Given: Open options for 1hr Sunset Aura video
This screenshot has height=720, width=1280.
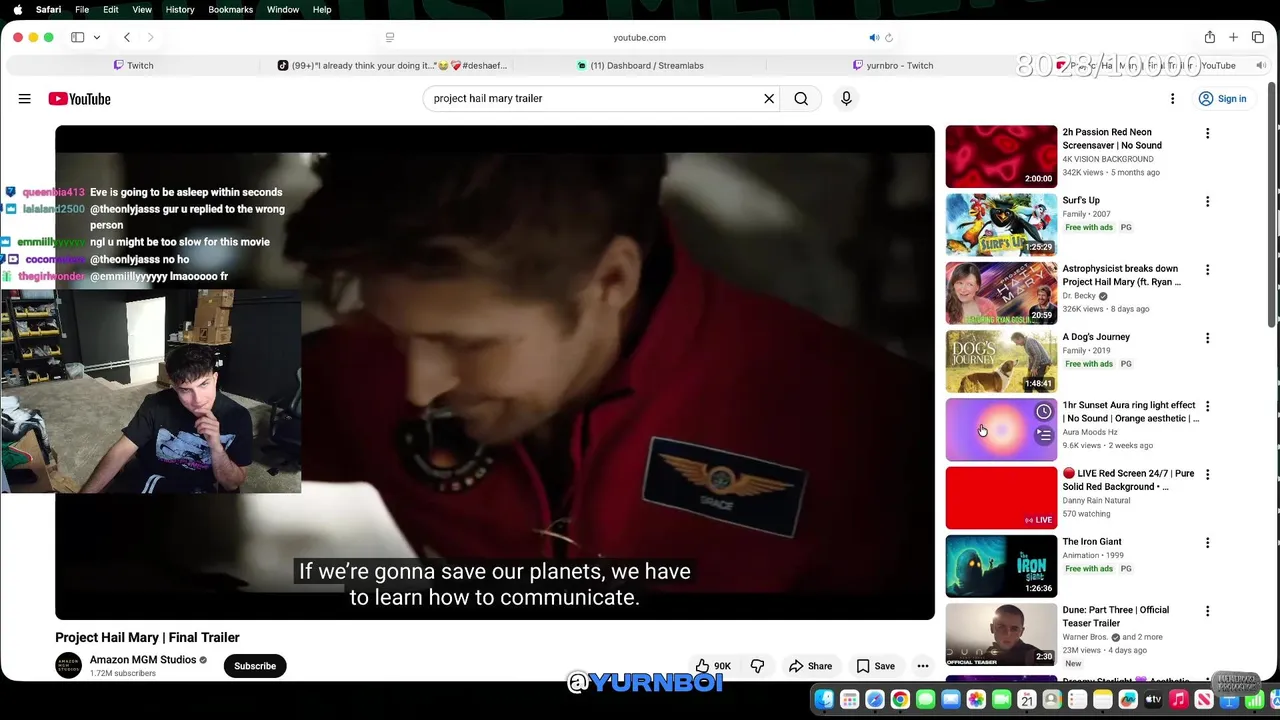Looking at the screenshot, I should (x=1207, y=406).
